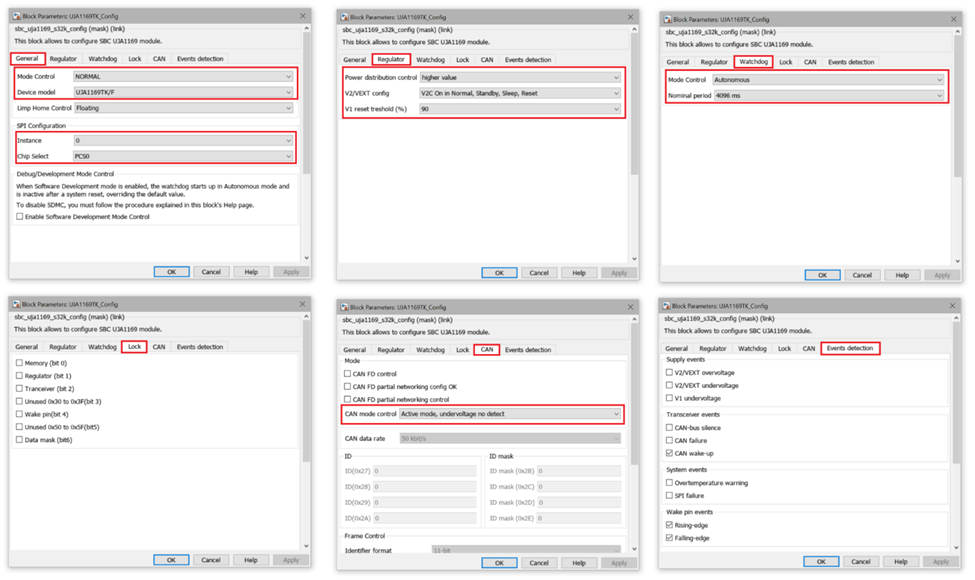Check the Regulator (bit 1) lock box
975x580 pixels.
click(19, 376)
